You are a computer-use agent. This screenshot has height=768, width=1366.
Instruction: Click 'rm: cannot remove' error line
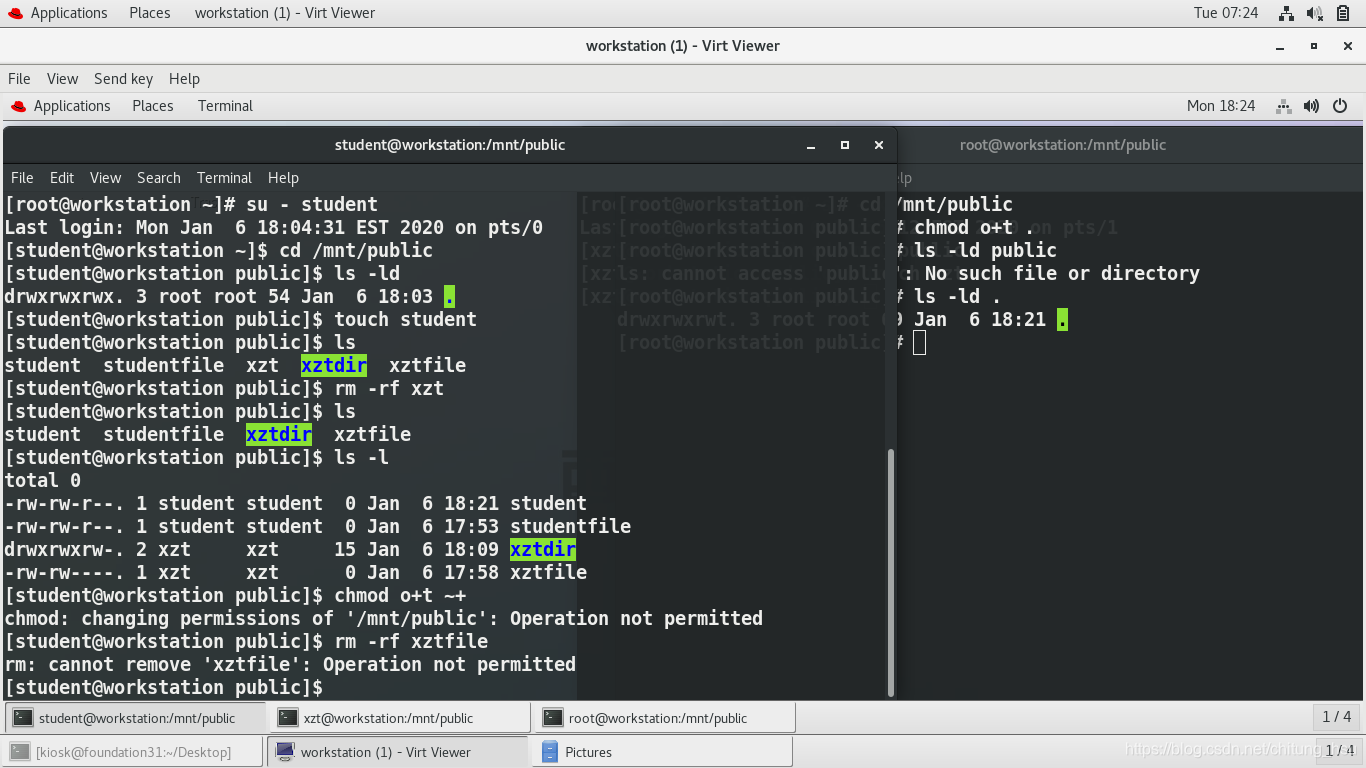(x=290, y=664)
